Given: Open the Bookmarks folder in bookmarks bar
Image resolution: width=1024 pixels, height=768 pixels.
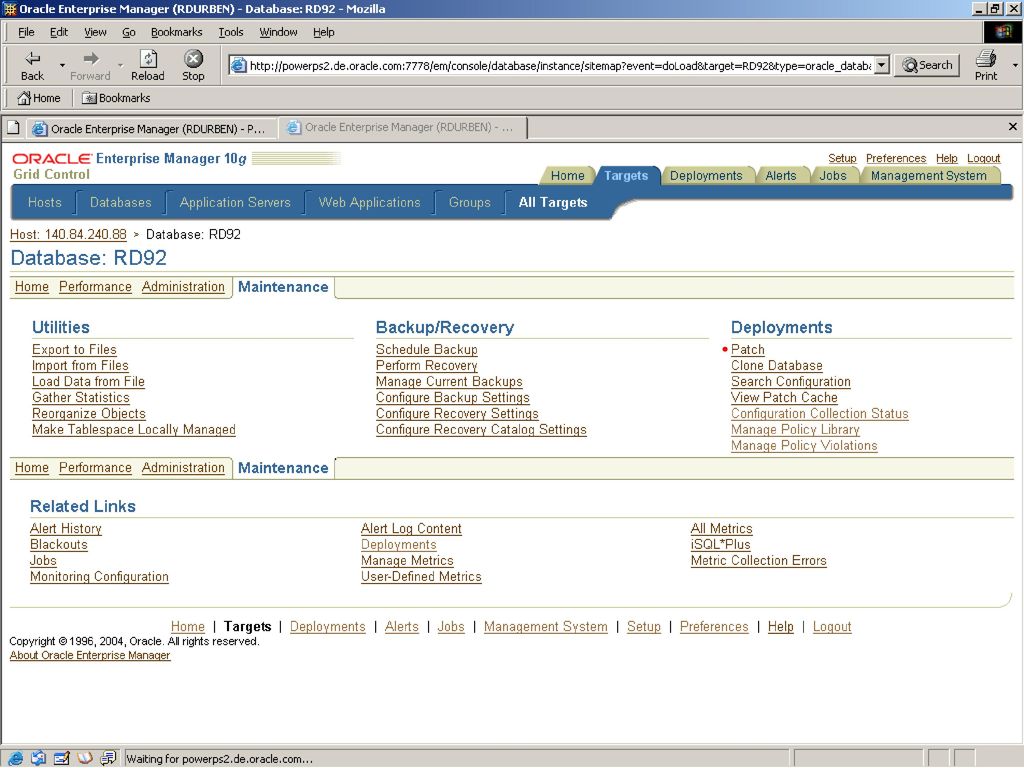Looking at the screenshot, I should 116,98.
